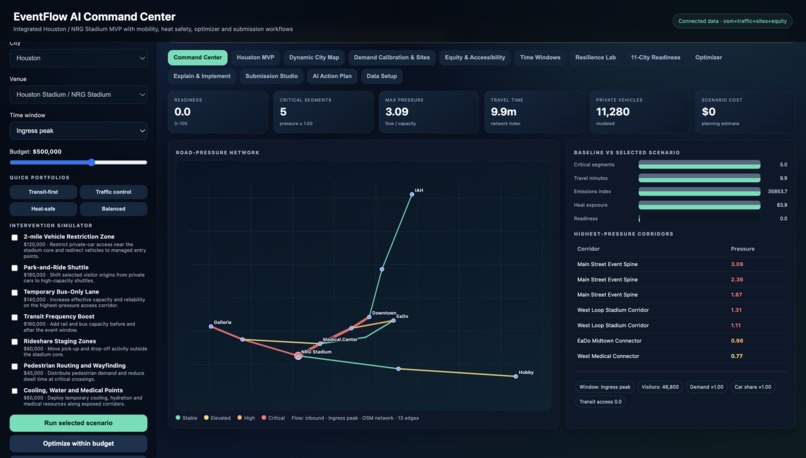The width and height of the screenshot is (806, 458).
Task: Open the Venue dropdown for NRG Stadium
Action: (78, 95)
